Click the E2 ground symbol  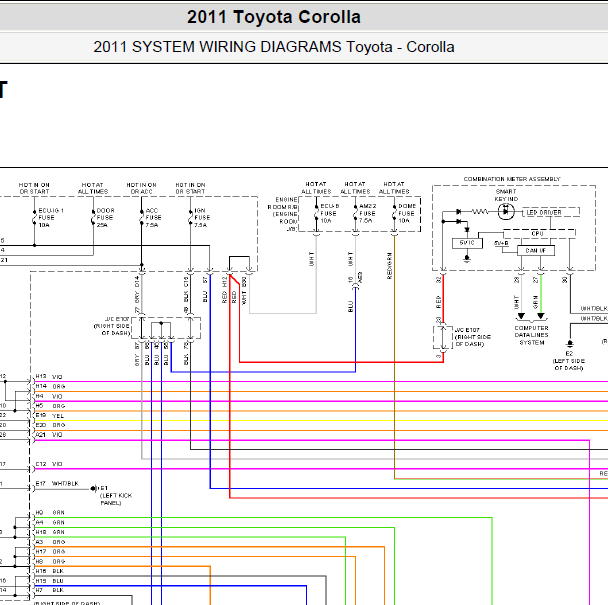[x=570, y=344]
